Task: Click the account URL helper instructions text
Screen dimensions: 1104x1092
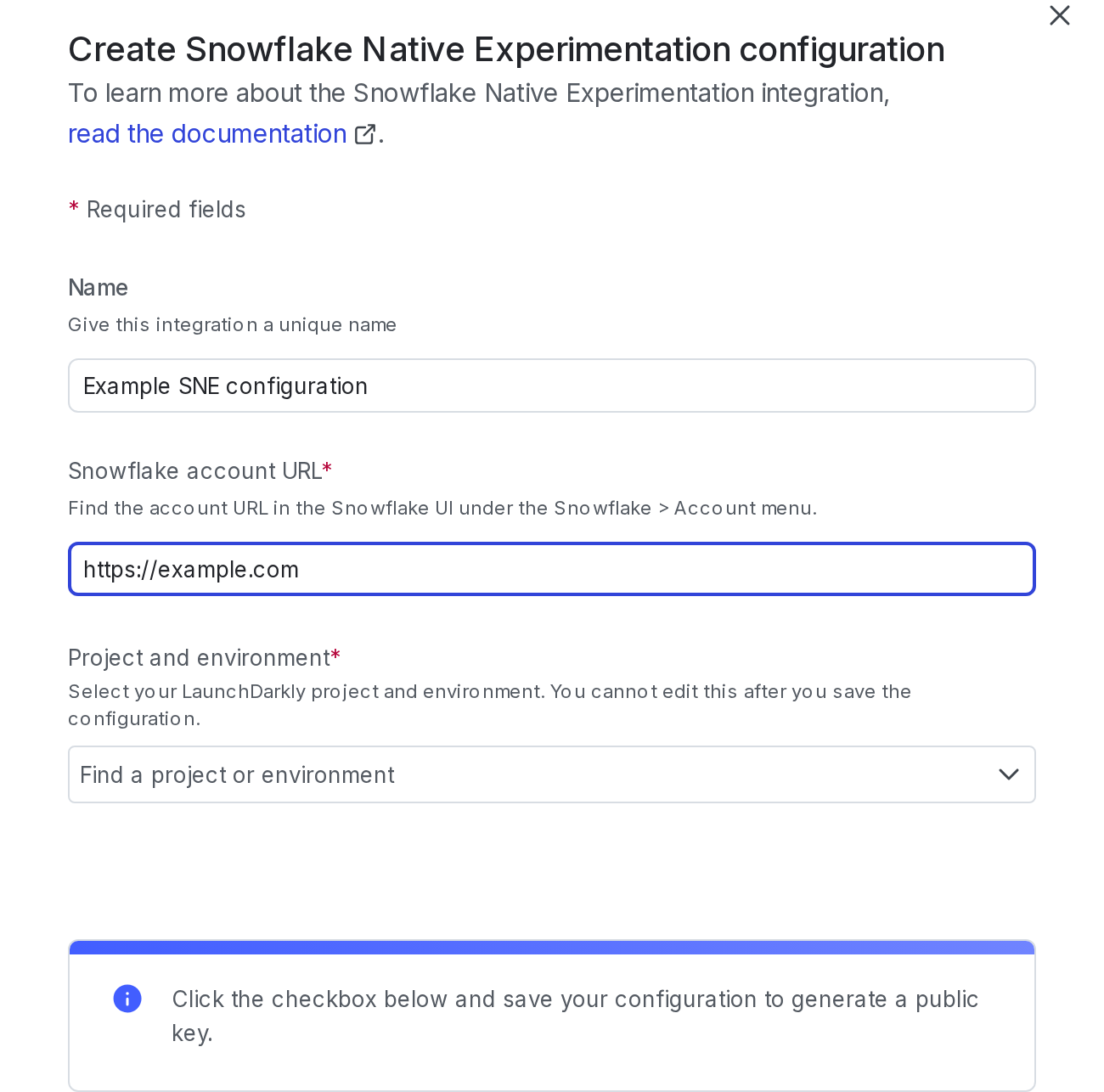Action: [x=442, y=508]
